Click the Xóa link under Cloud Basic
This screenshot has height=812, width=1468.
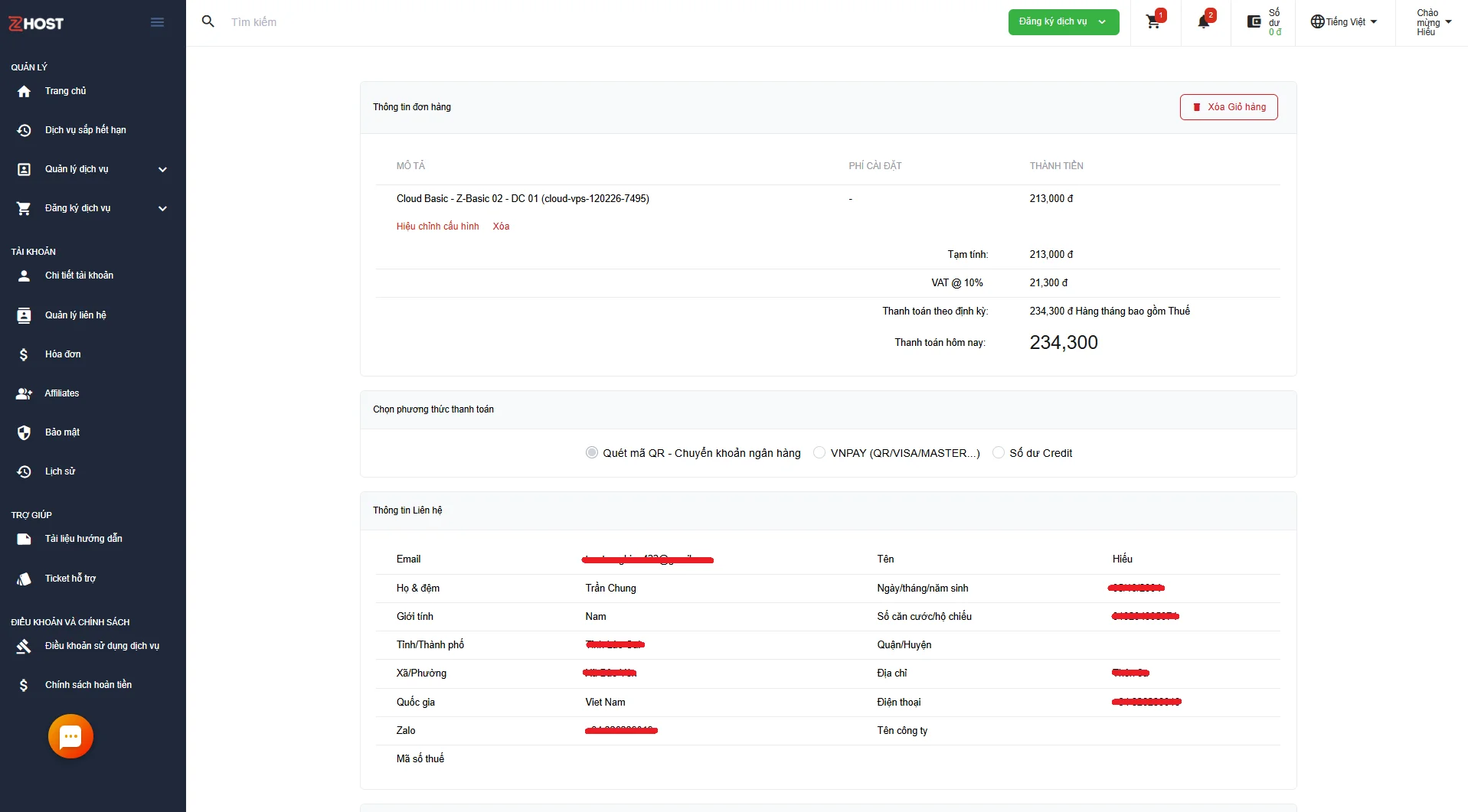(501, 227)
